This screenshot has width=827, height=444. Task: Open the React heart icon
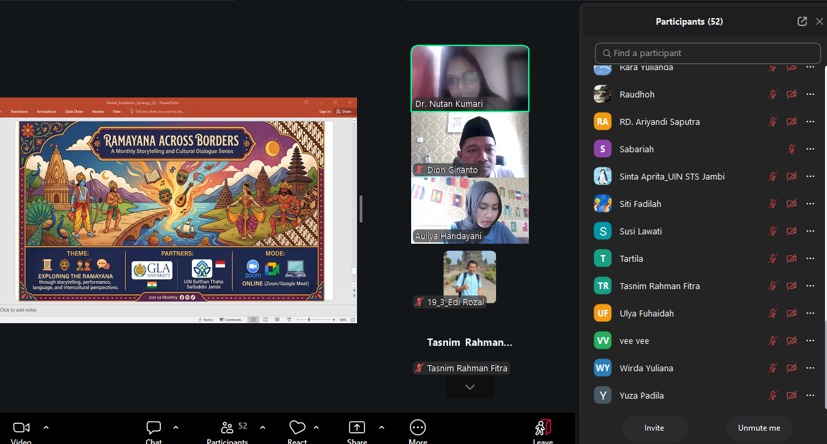pyautogui.click(x=297, y=427)
